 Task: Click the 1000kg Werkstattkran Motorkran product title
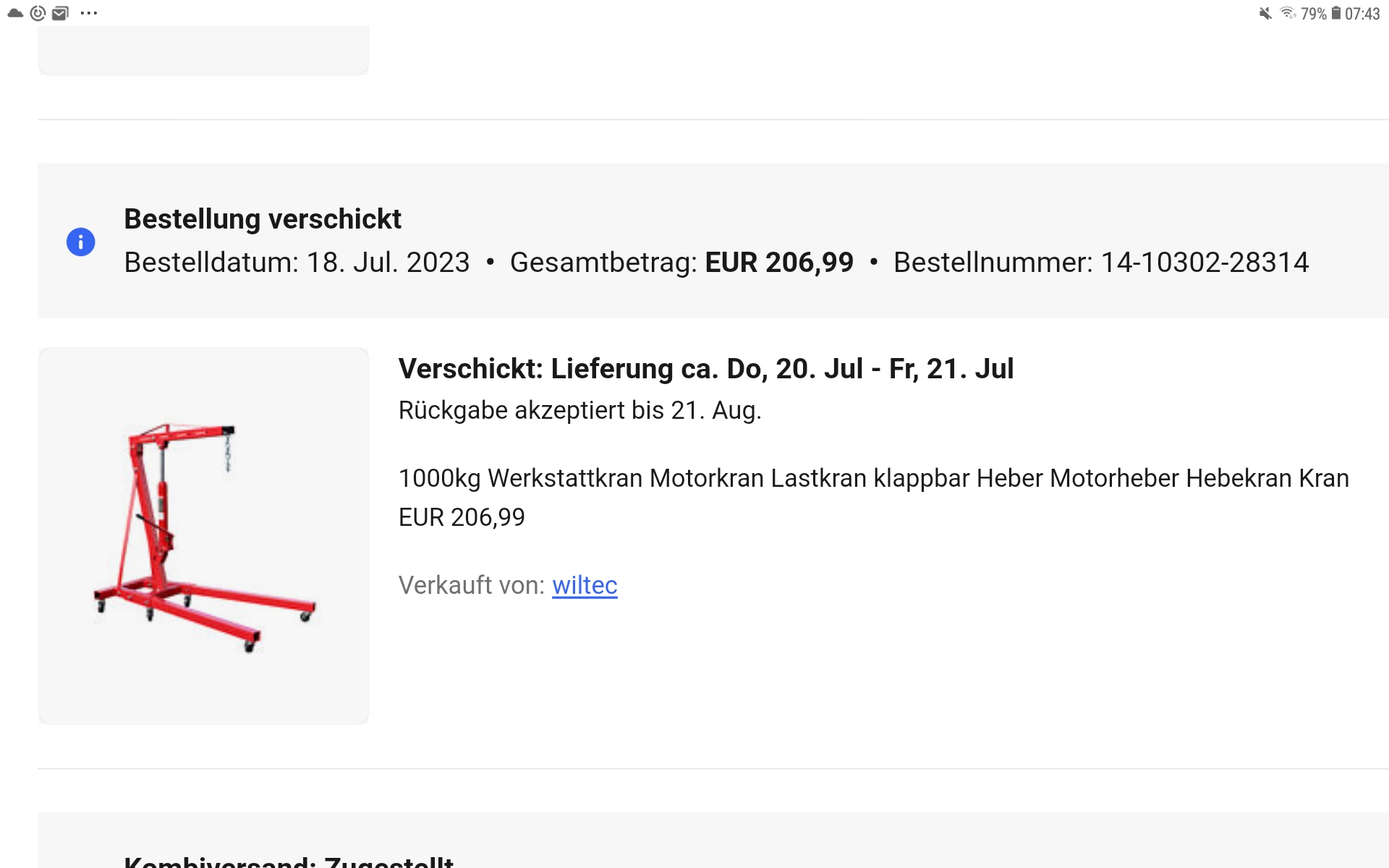tap(874, 478)
